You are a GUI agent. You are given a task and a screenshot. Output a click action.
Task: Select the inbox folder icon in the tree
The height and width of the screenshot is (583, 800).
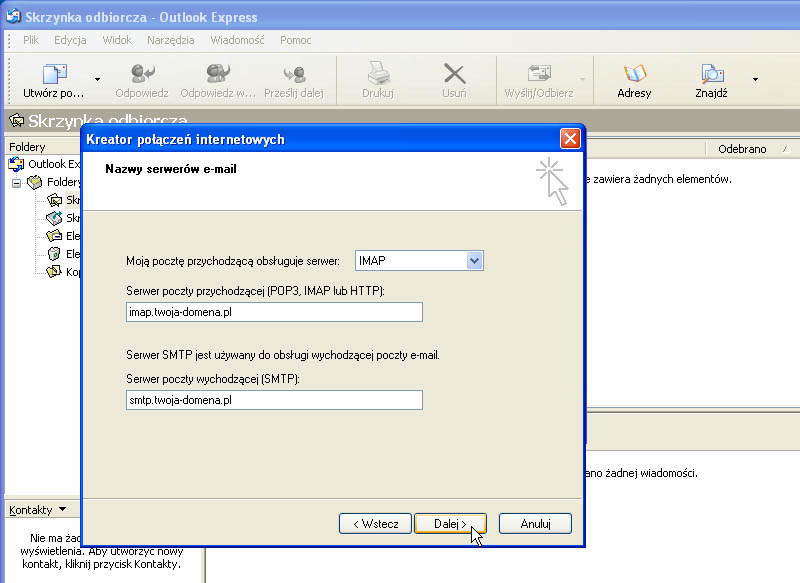point(54,200)
